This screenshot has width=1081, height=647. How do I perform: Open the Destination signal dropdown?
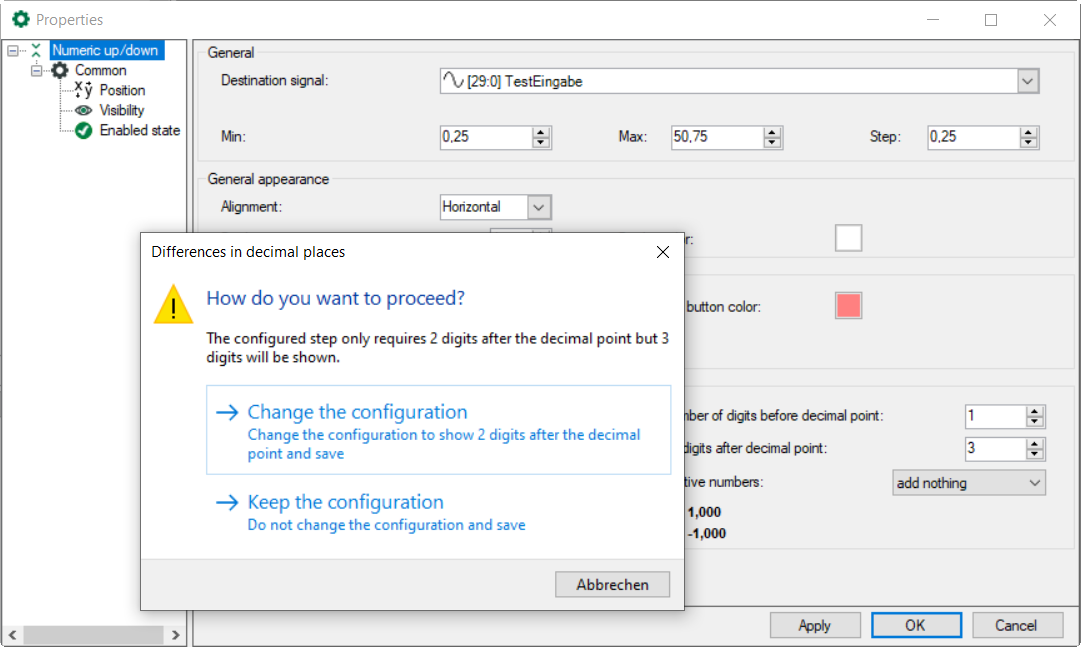coord(1027,81)
